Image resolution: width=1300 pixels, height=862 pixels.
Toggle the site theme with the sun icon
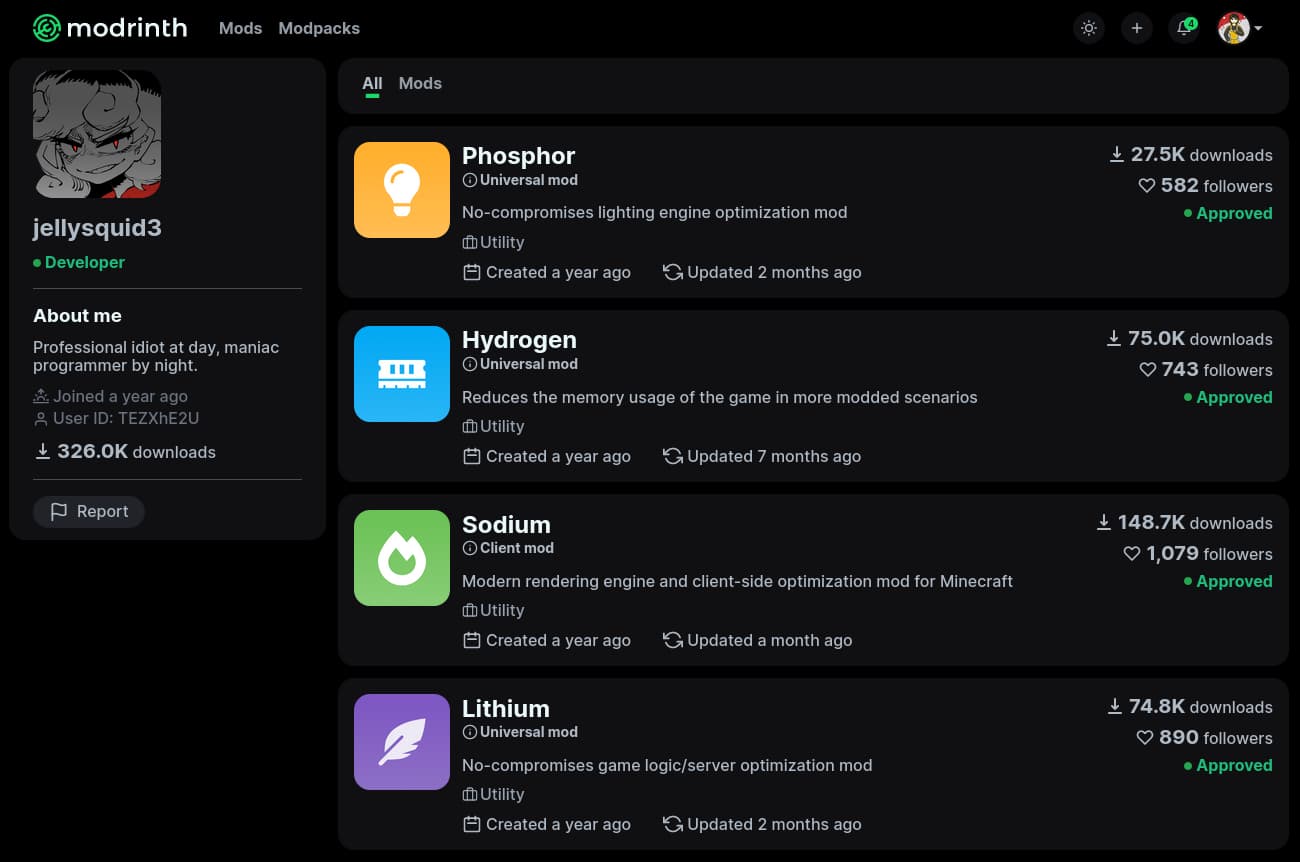[x=1088, y=28]
